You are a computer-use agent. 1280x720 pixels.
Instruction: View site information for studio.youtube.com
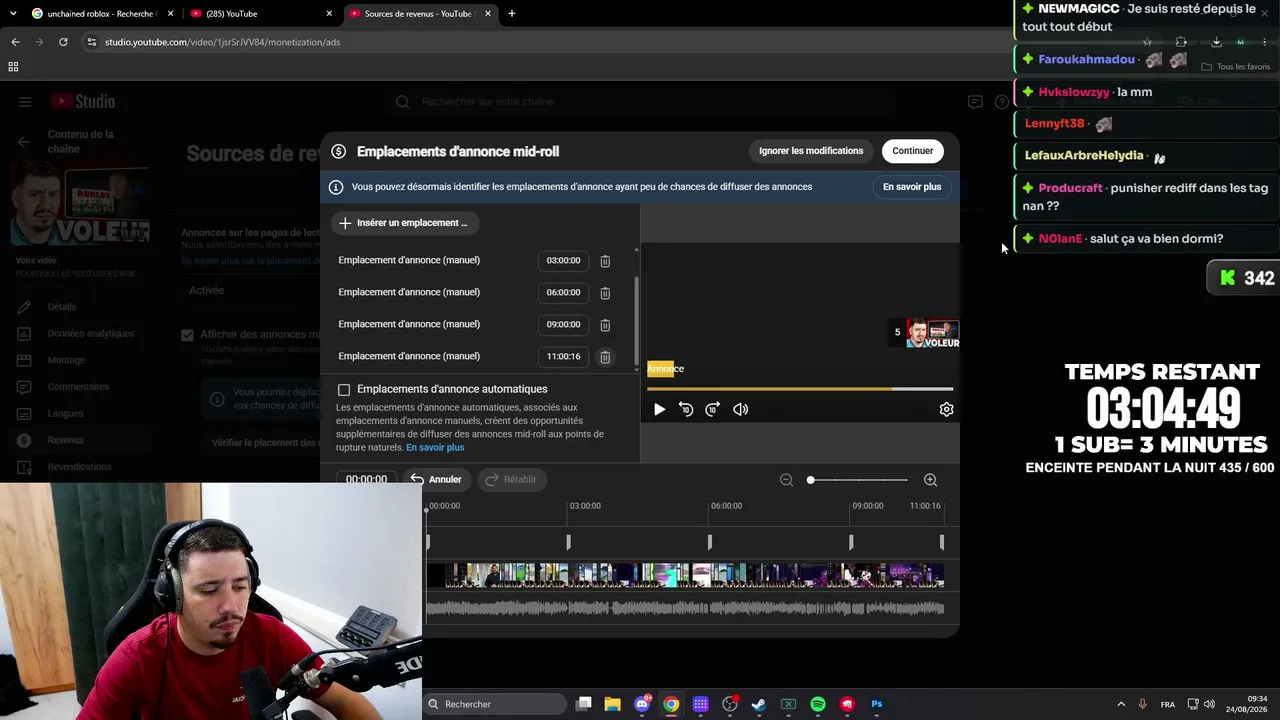click(x=92, y=42)
